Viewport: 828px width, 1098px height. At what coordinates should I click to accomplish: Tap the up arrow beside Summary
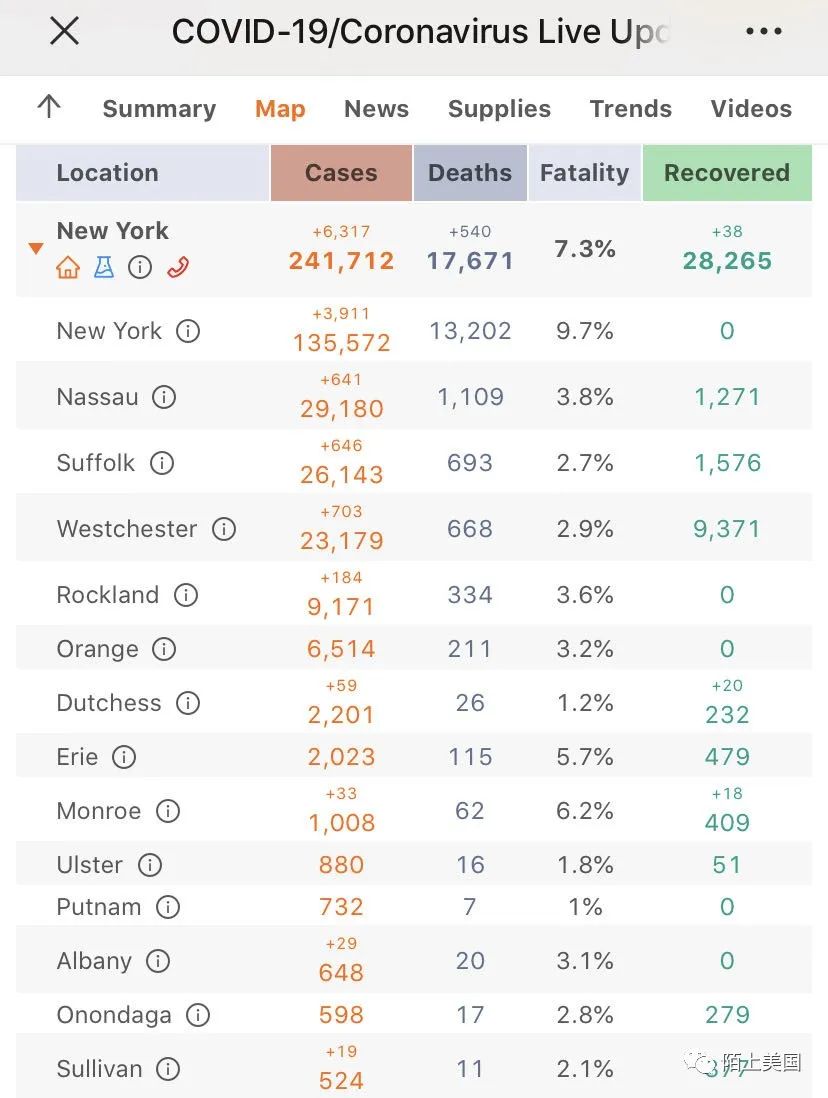pos(48,107)
